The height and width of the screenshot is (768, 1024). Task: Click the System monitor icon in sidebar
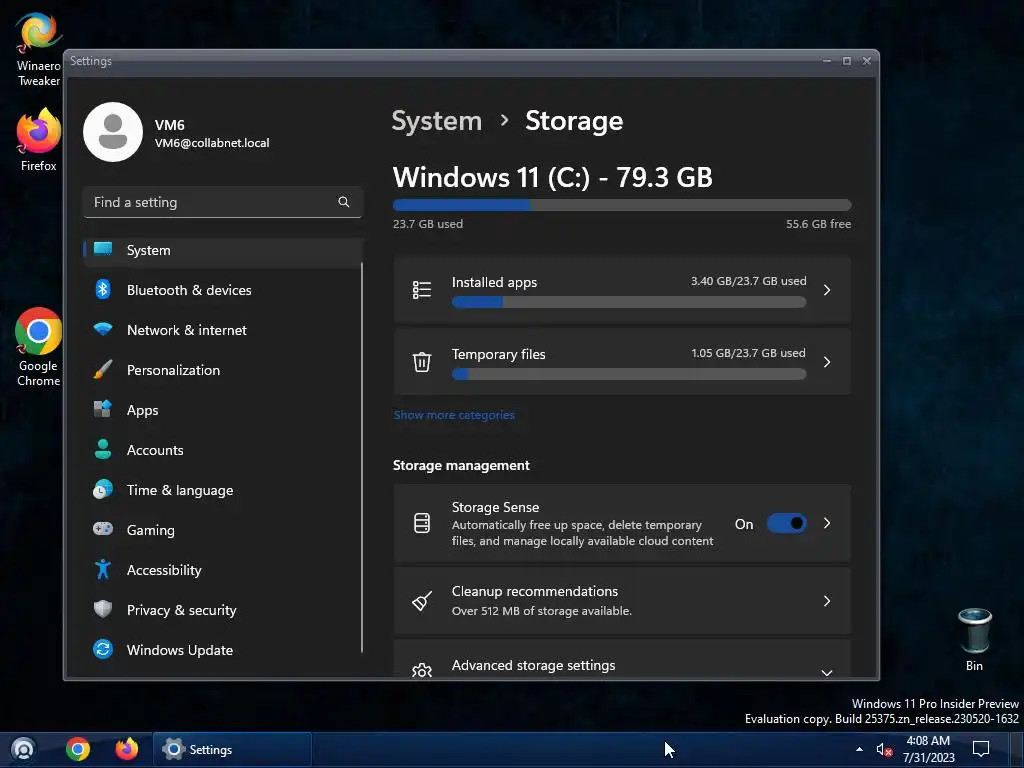(x=103, y=249)
